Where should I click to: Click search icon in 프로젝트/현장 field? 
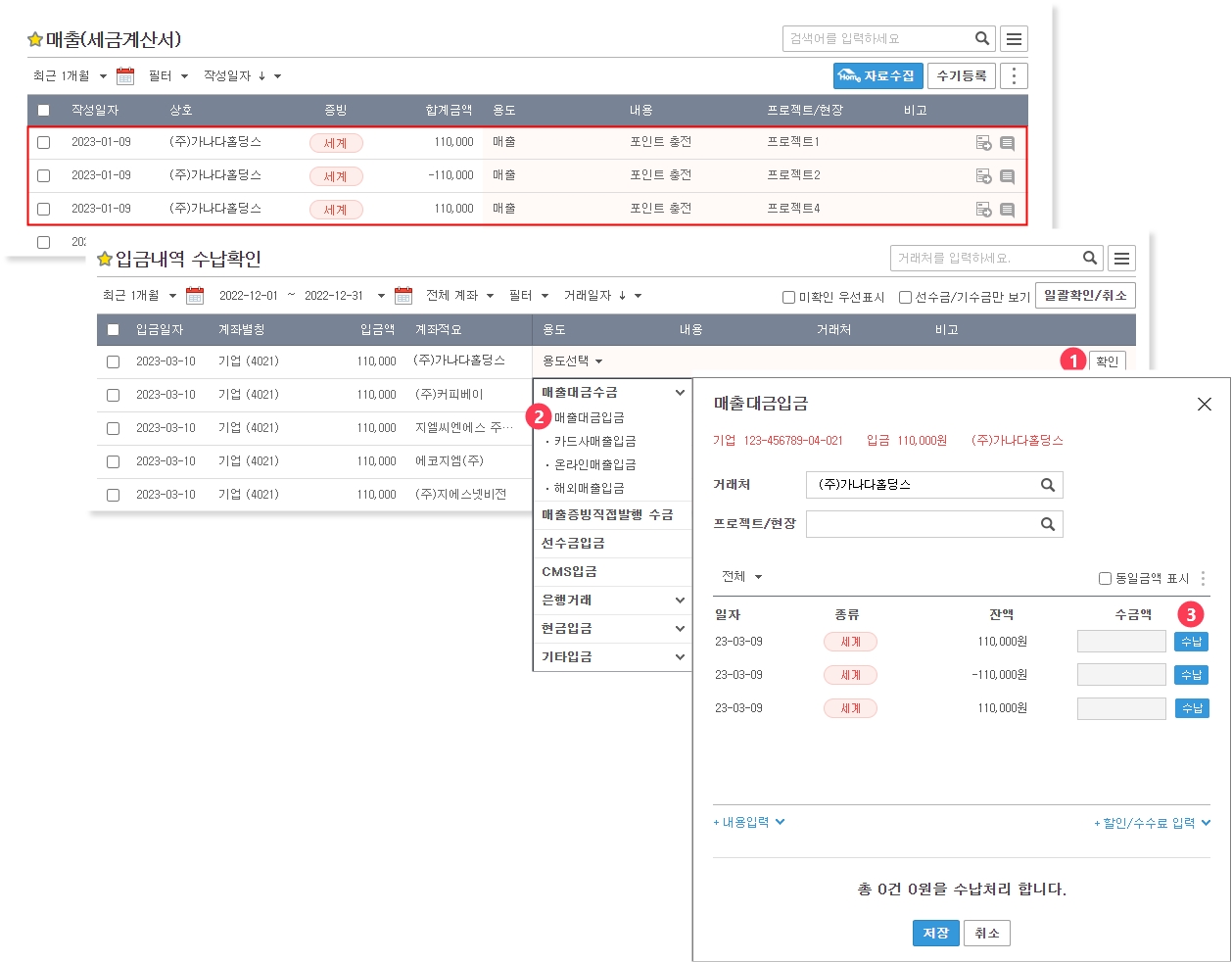(1047, 524)
